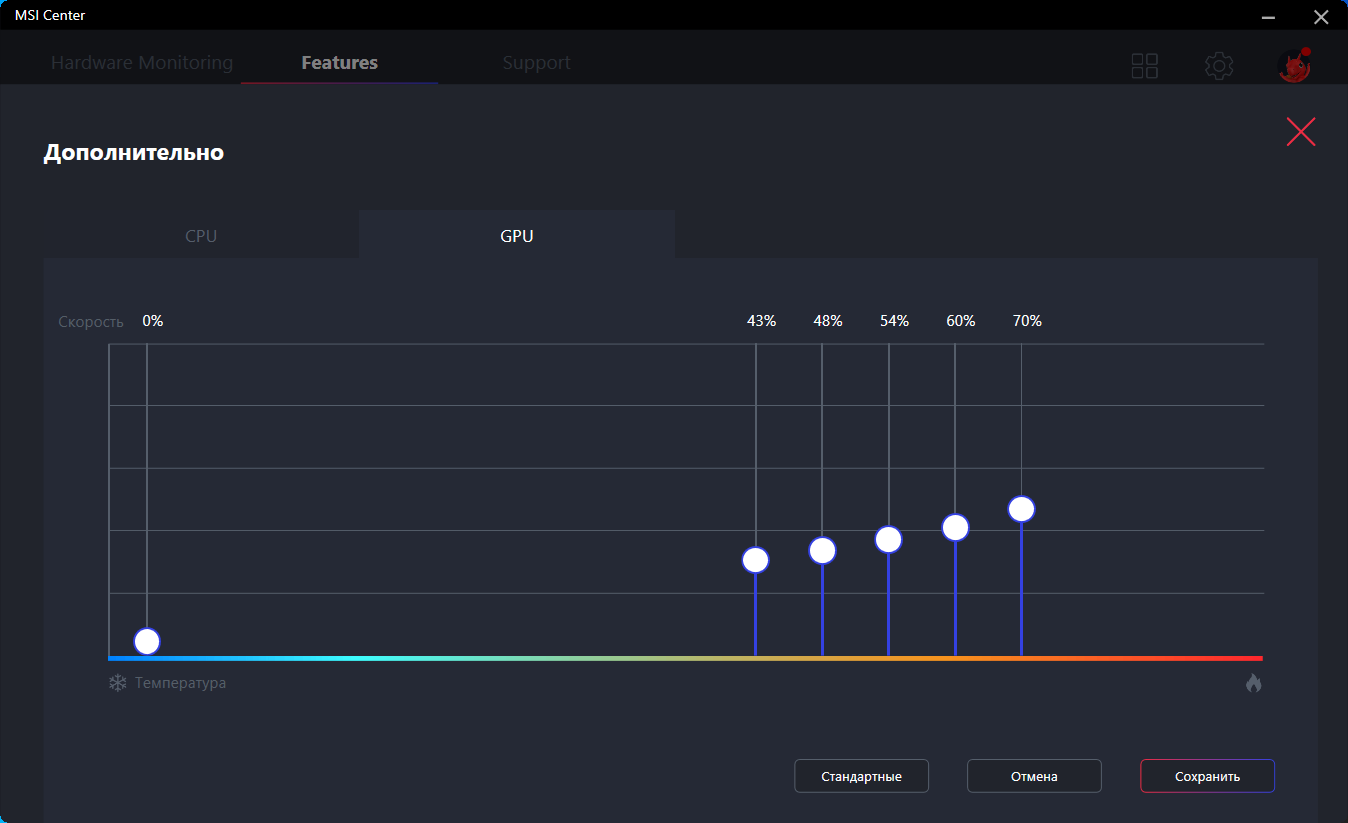The height and width of the screenshot is (823, 1348).
Task: Click the 0% speed label
Action: (x=153, y=321)
